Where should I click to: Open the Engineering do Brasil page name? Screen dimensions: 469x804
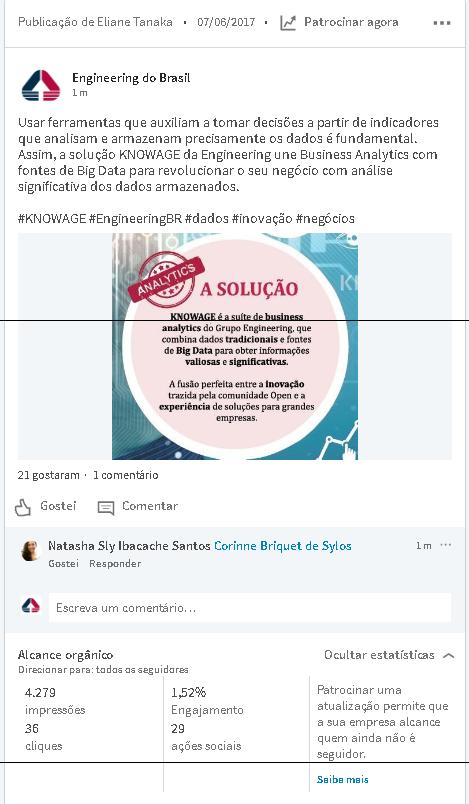pyautogui.click(x=131, y=78)
